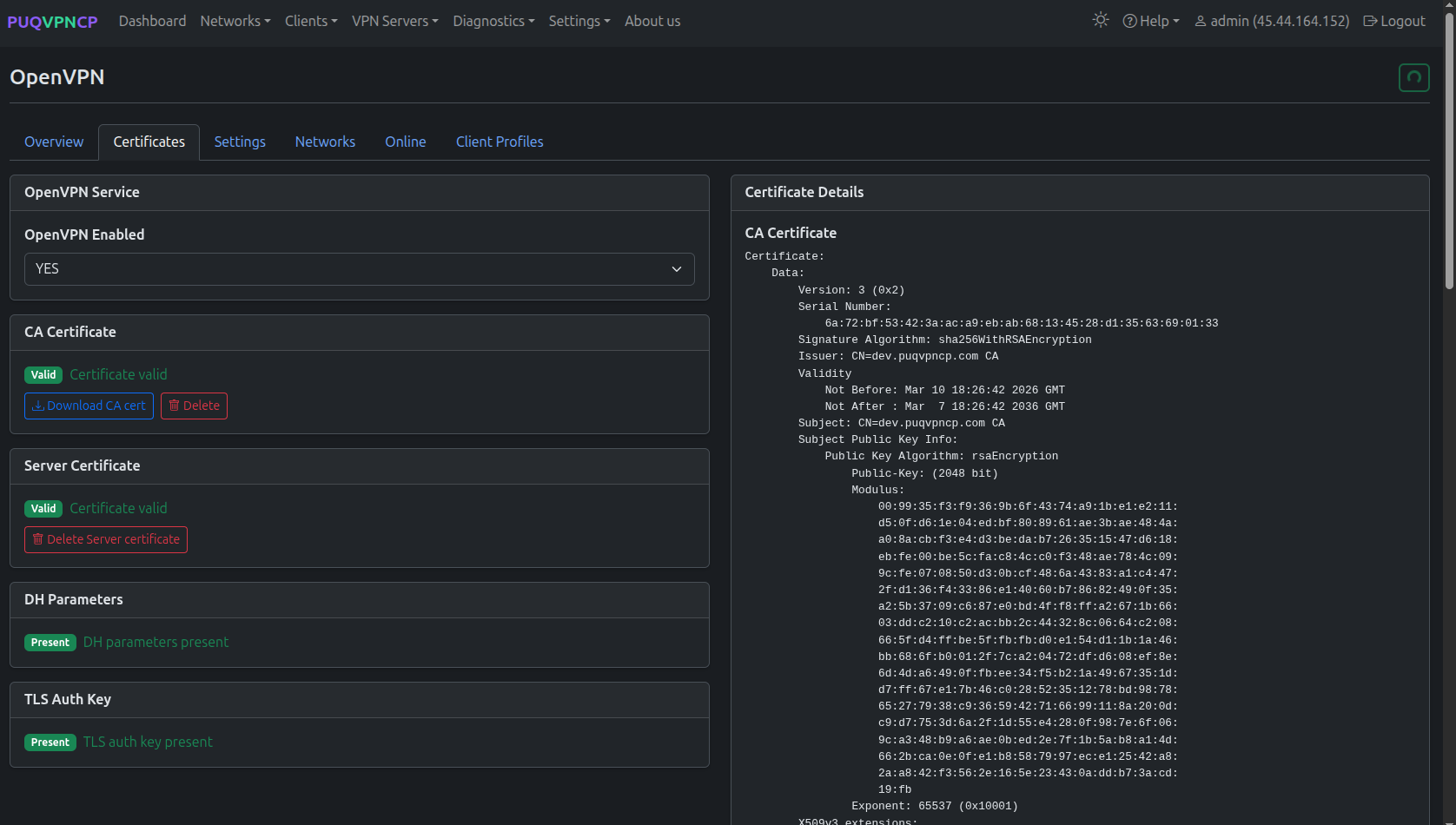
Task: Click Delete Server certificate button
Action: pyautogui.click(x=106, y=539)
